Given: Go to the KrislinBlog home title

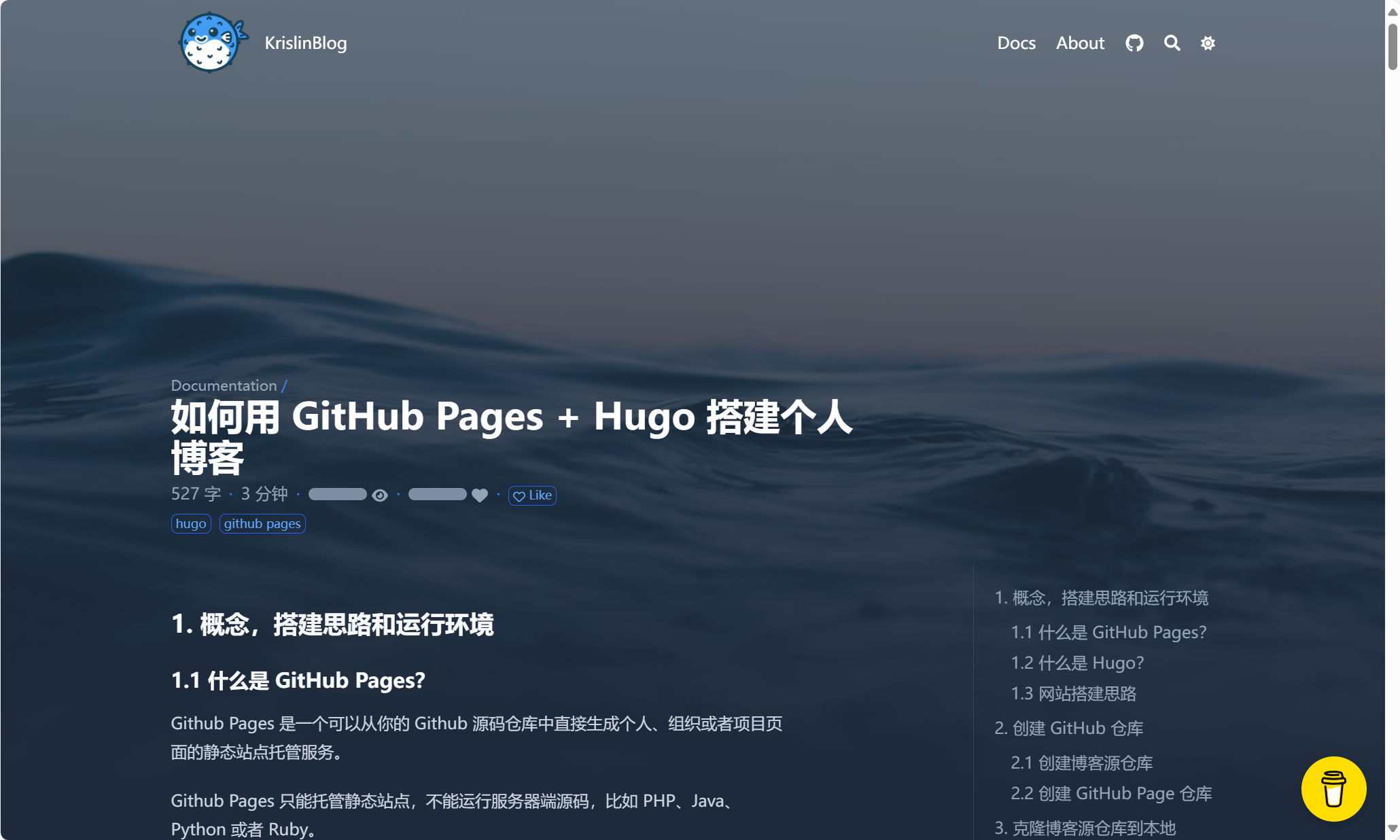Looking at the screenshot, I should (x=305, y=43).
